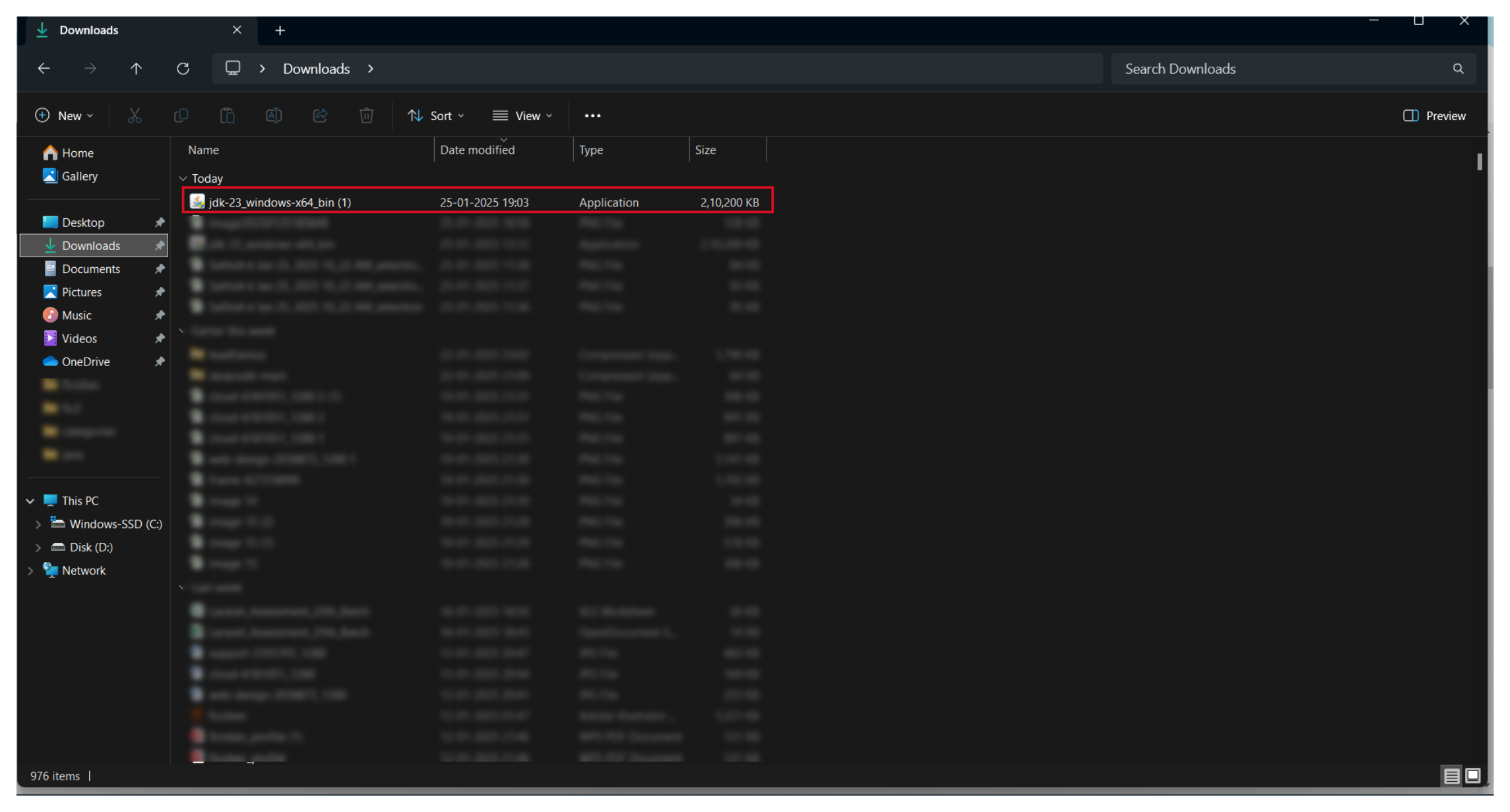The image size is (1510, 812).
Task: Open the View dropdown menu
Action: click(x=522, y=115)
